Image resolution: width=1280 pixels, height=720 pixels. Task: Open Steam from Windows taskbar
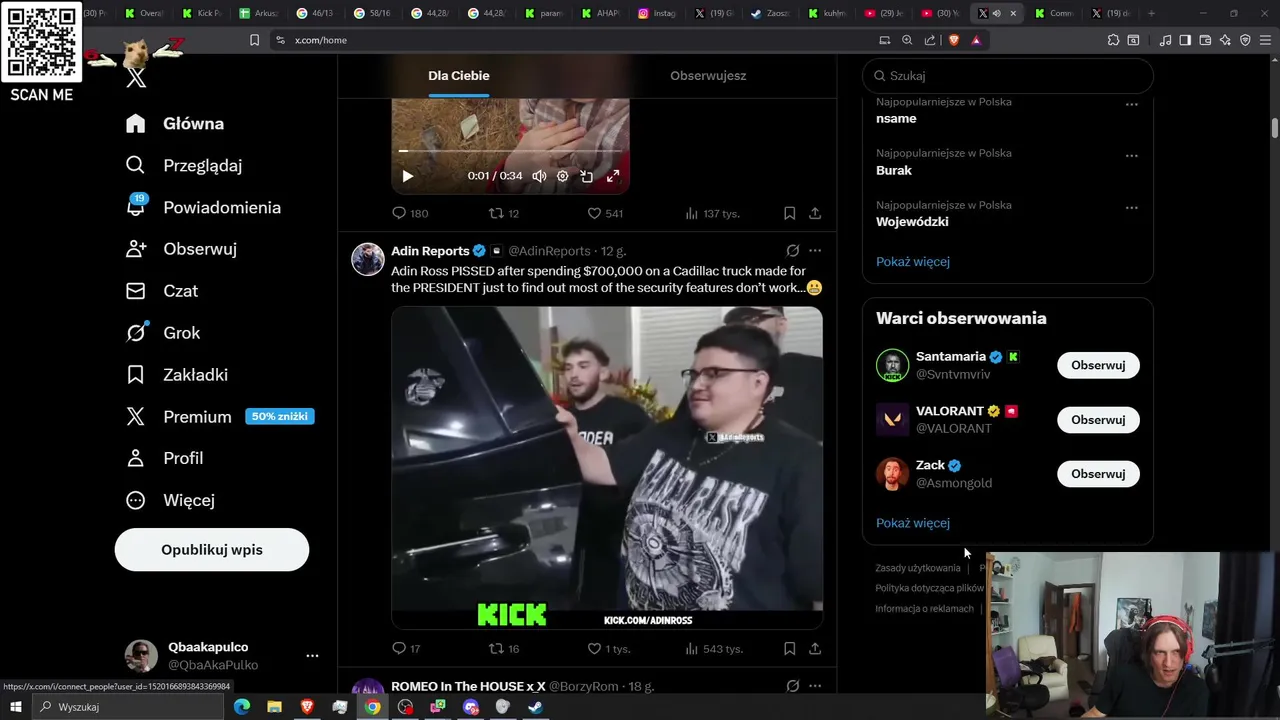[x=535, y=707]
